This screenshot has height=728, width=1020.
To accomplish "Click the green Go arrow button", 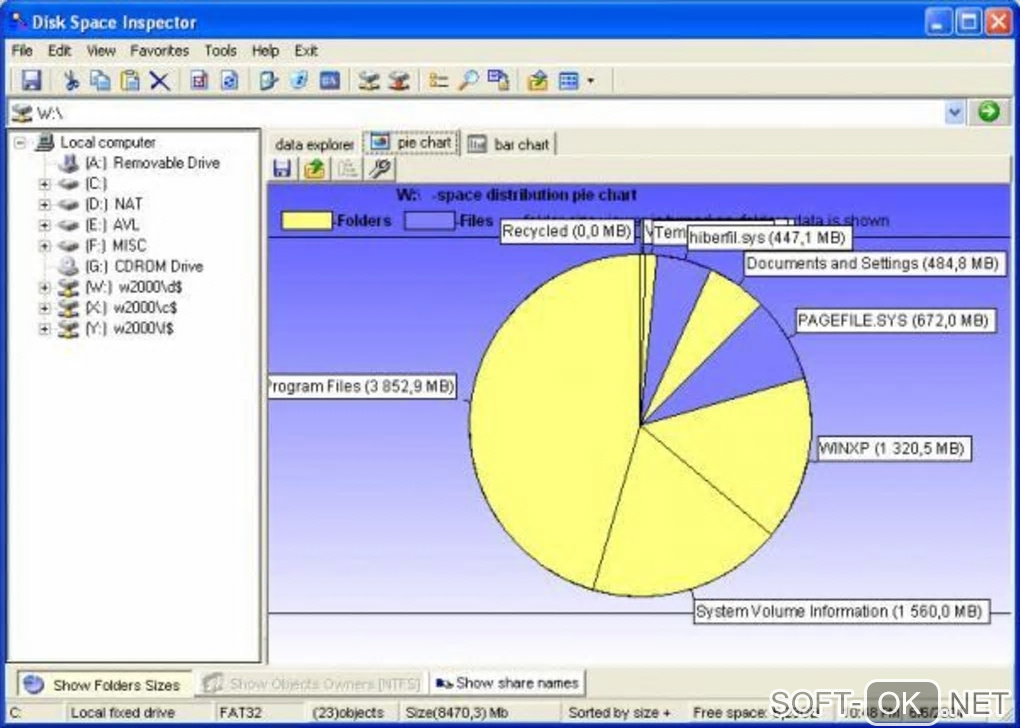I will pyautogui.click(x=988, y=112).
